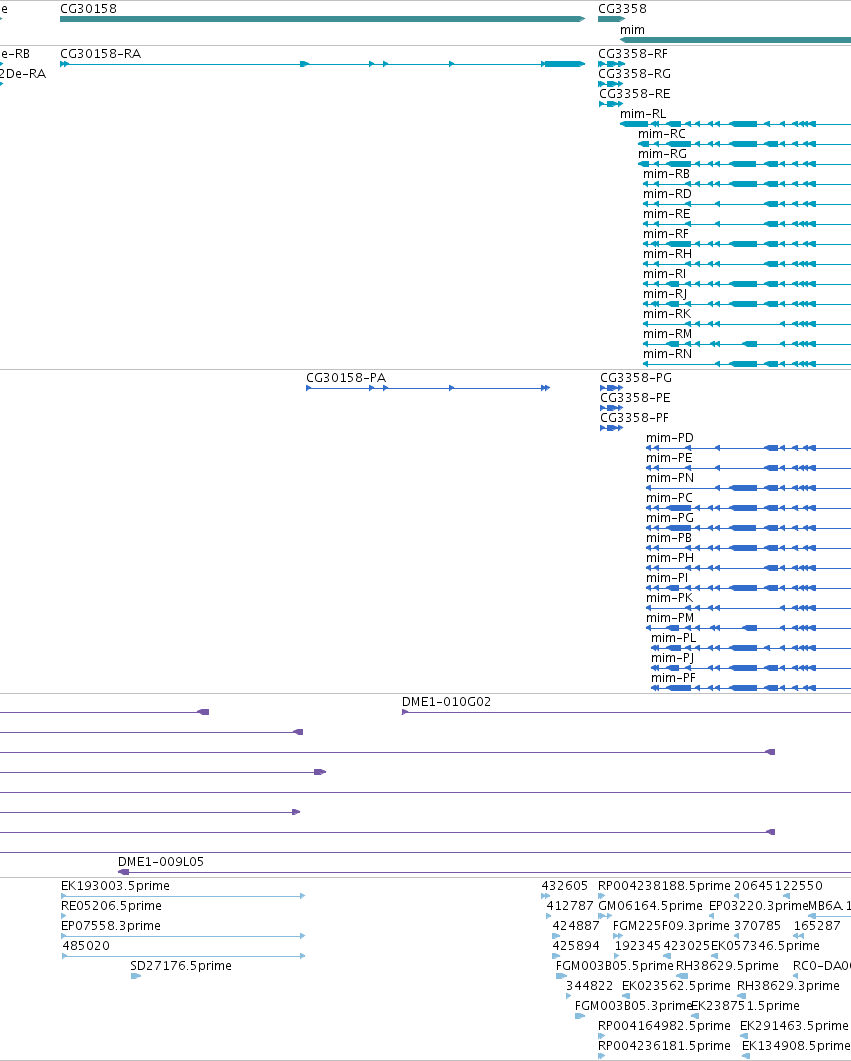This screenshot has width=851, height=1061.
Task: Select the EP07558.3prime EST label
Action: pos(111,925)
